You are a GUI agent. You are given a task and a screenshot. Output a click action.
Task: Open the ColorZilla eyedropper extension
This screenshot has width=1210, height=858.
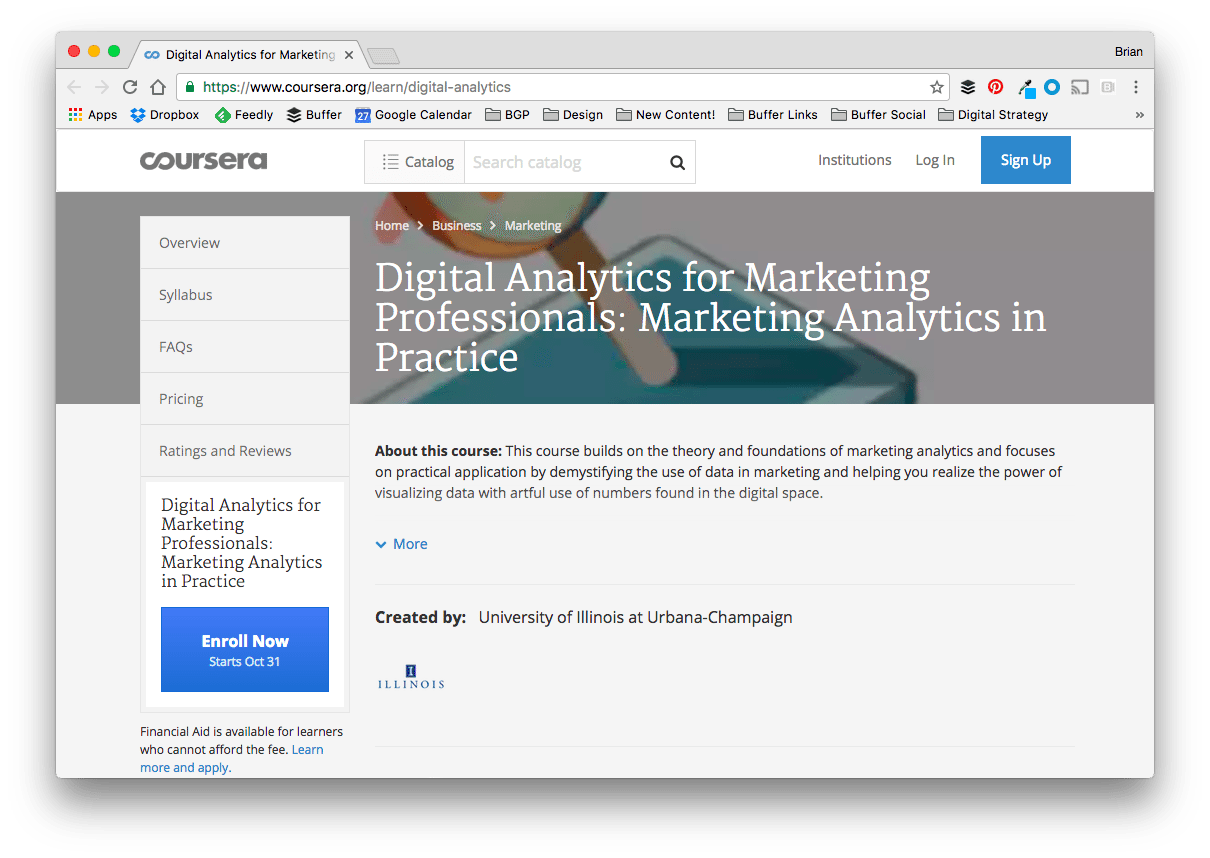pyautogui.click(x=1024, y=87)
